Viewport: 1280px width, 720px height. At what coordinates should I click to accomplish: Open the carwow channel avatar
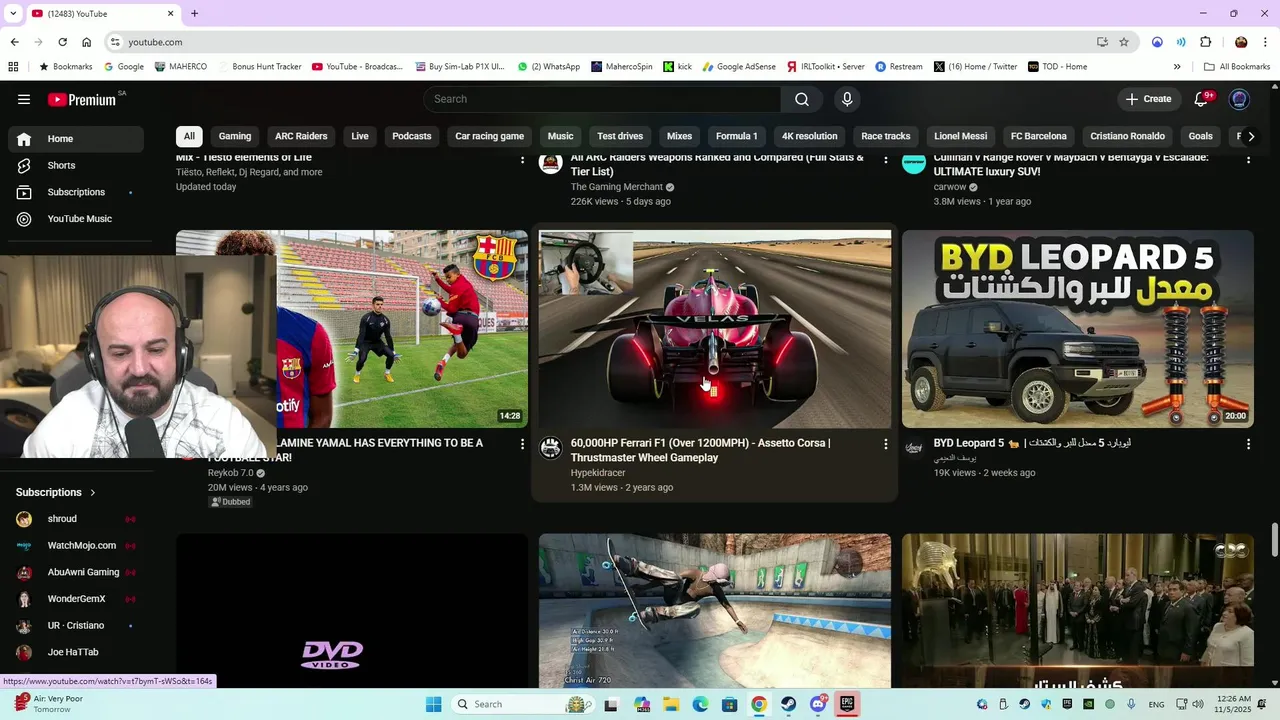pyautogui.click(x=914, y=163)
